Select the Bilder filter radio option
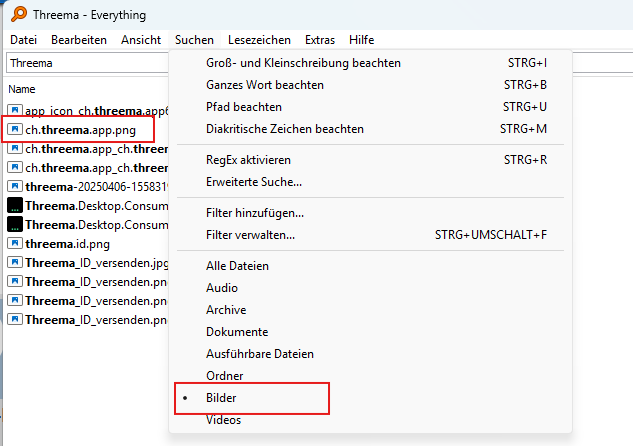Screen dimensions: 633x446 tap(221, 397)
